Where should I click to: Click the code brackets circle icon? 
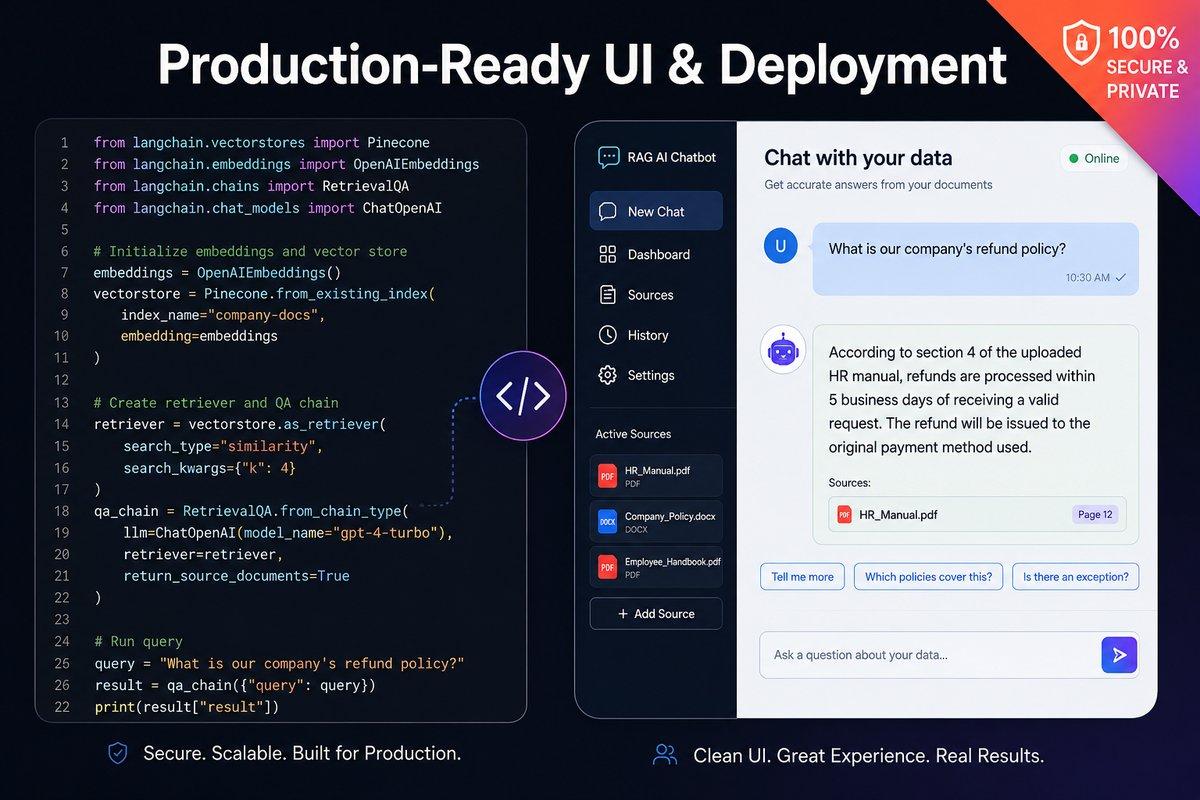click(523, 397)
